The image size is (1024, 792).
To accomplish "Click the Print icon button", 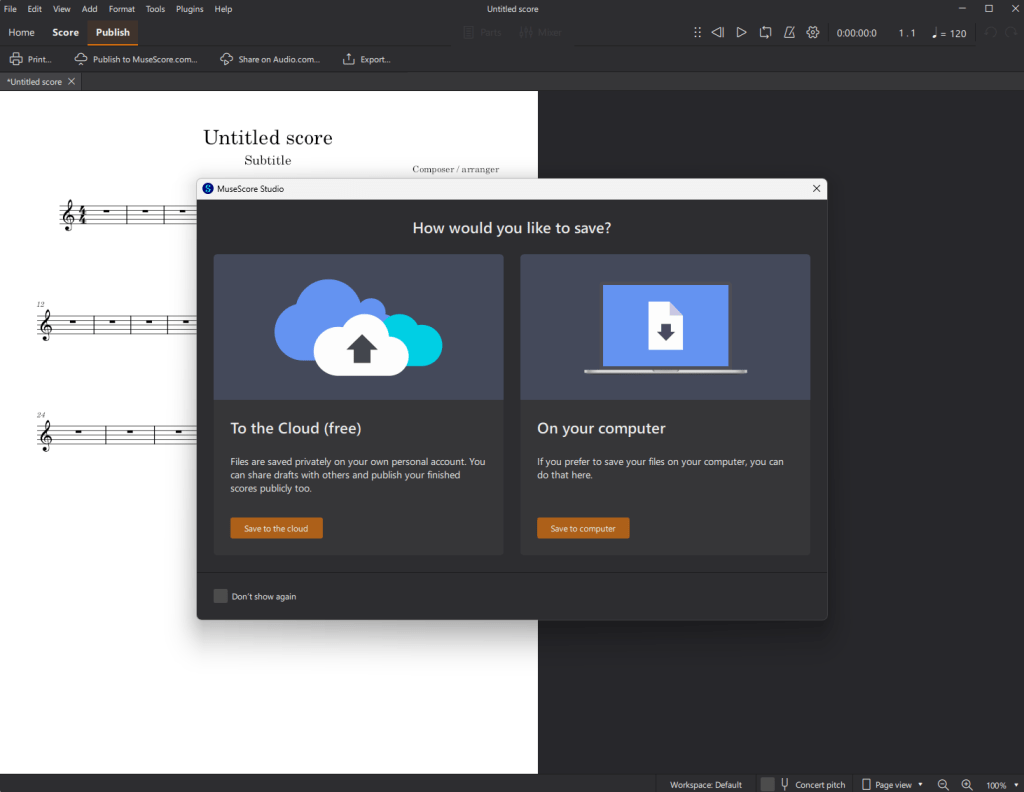I will 30,59.
